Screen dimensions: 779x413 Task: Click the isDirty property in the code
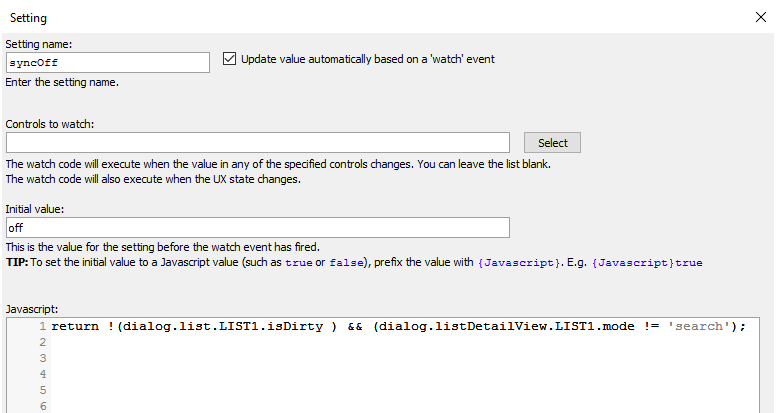point(295,327)
